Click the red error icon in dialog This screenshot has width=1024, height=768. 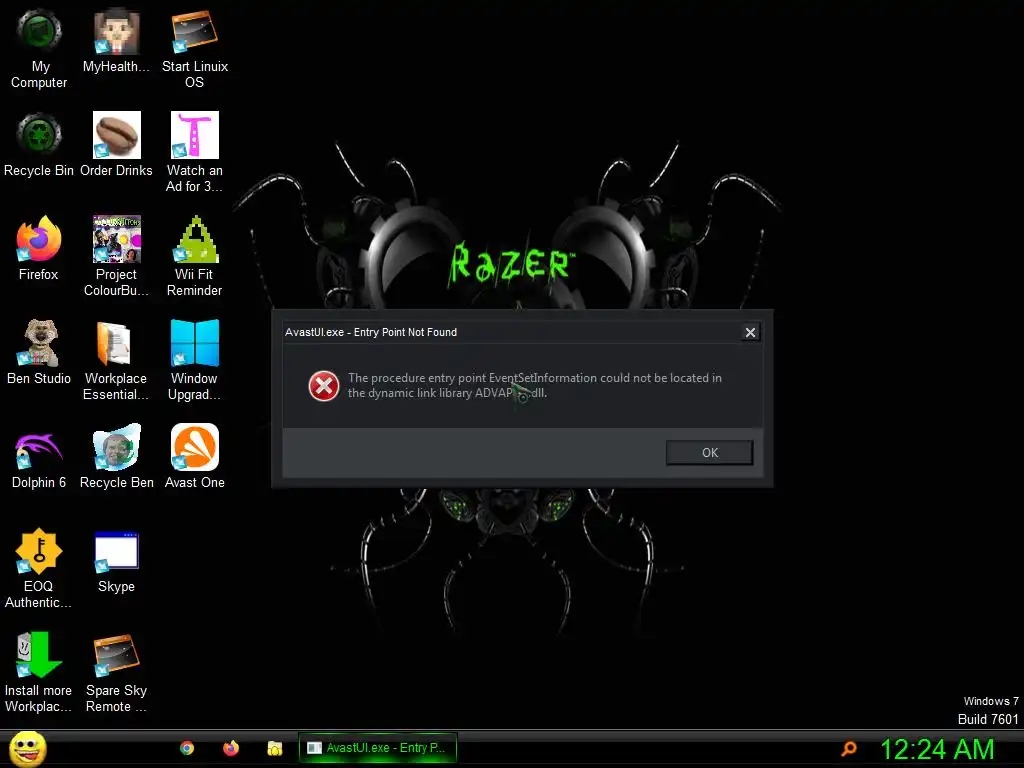coord(324,385)
